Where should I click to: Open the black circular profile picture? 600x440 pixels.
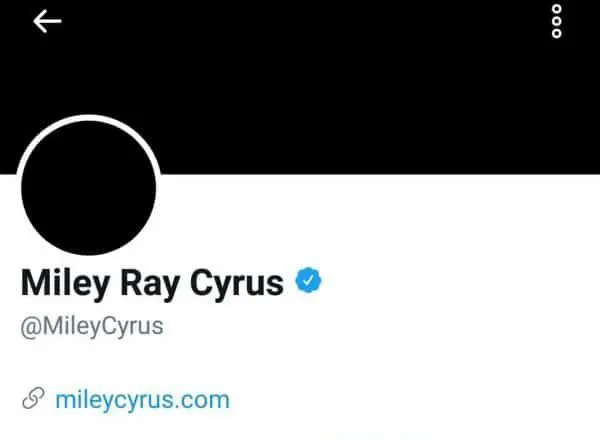point(88,186)
